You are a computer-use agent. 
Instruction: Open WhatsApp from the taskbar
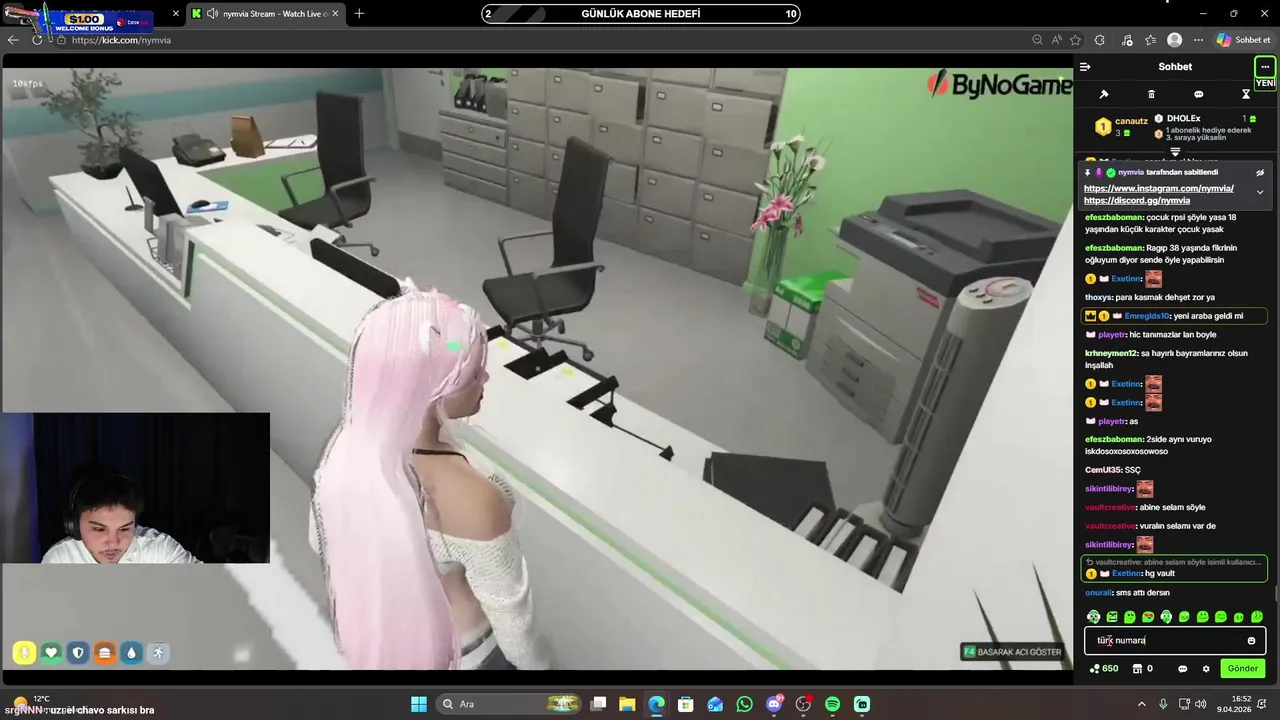744,704
